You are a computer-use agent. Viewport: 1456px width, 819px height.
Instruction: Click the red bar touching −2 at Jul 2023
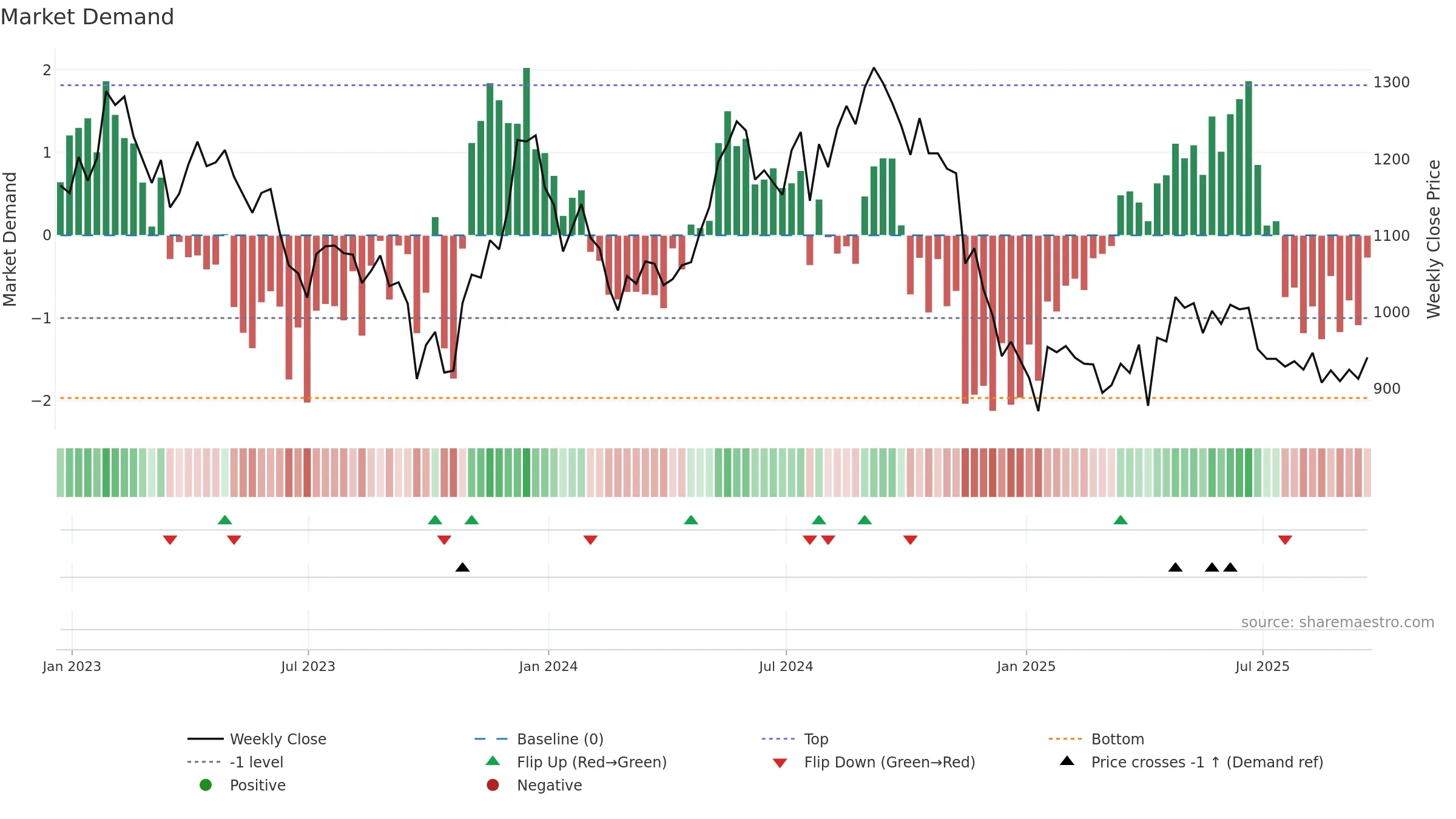click(307, 319)
